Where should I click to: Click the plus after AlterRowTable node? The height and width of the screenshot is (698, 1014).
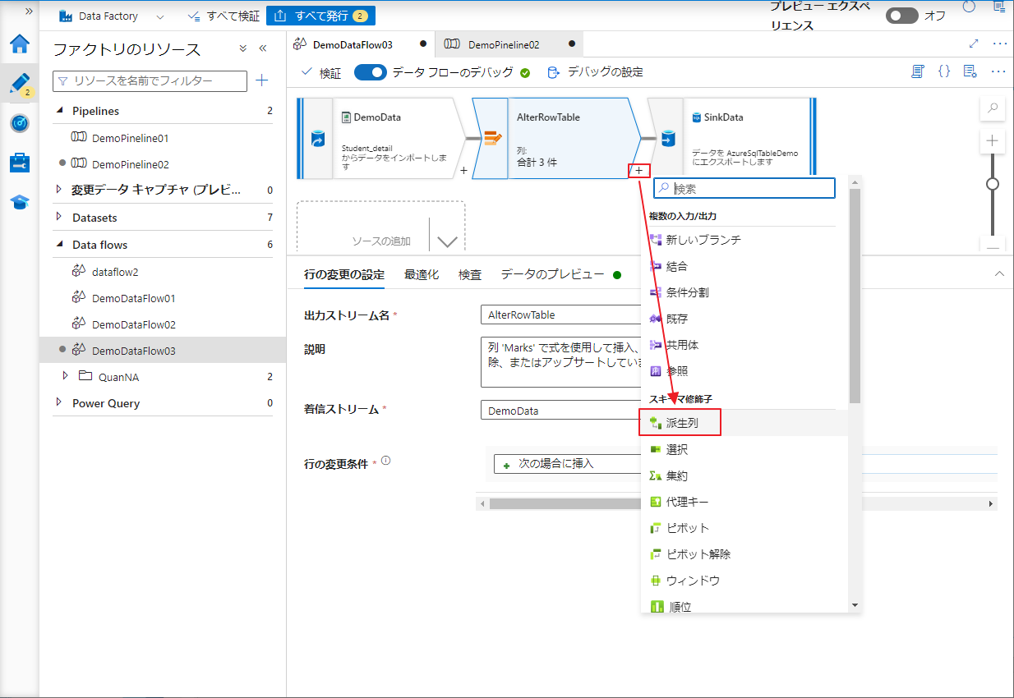[x=639, y=171]
